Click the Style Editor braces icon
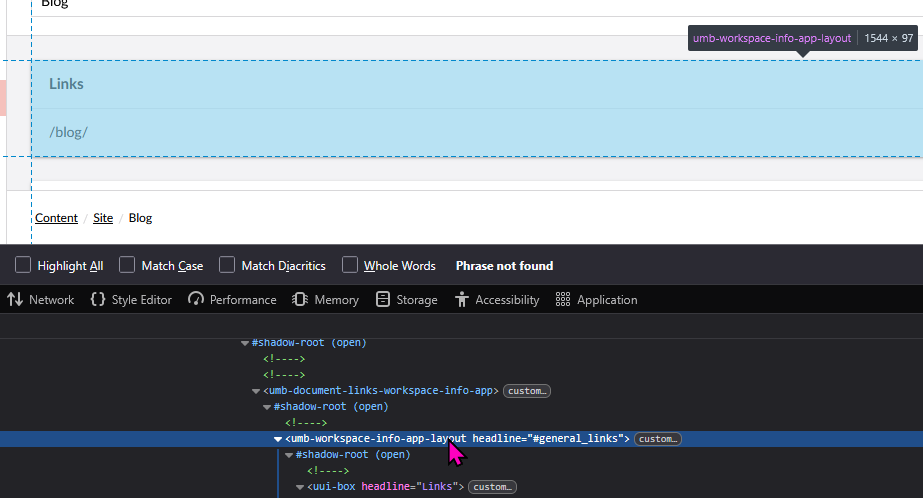The height and width of the screenshot is (498, 923). click(x=98, y=300)
